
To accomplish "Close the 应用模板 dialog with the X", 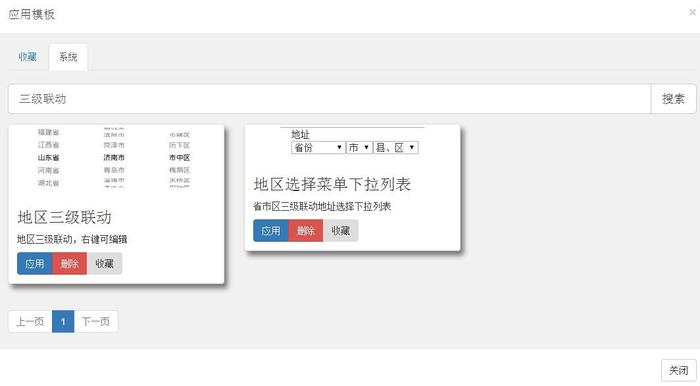I will pyautogui.click(x=692, y=13).
